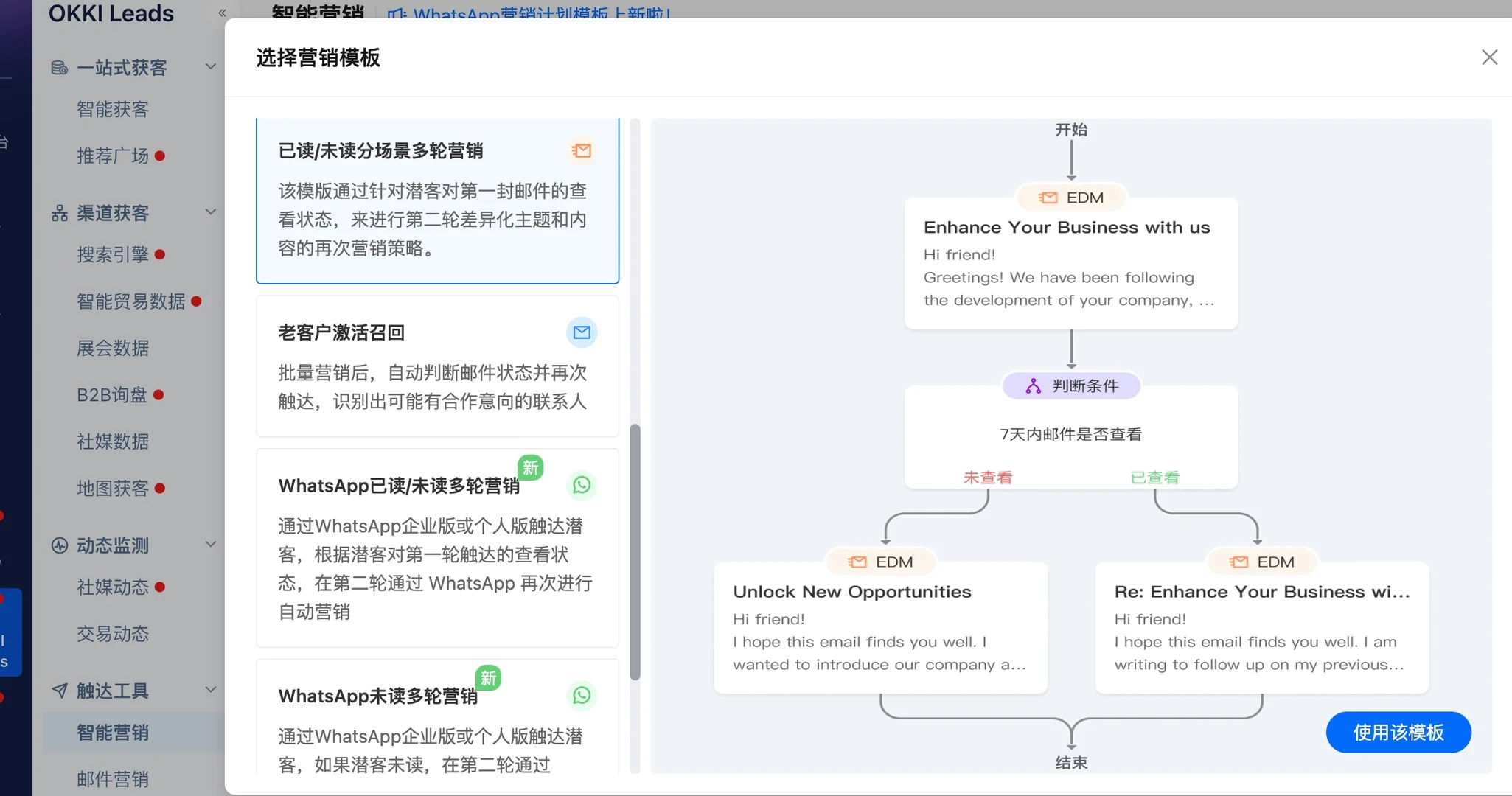The image size is (1512, 796).
Task: Select 社媒数据 from the sidebar
Action: coord(113,441)
